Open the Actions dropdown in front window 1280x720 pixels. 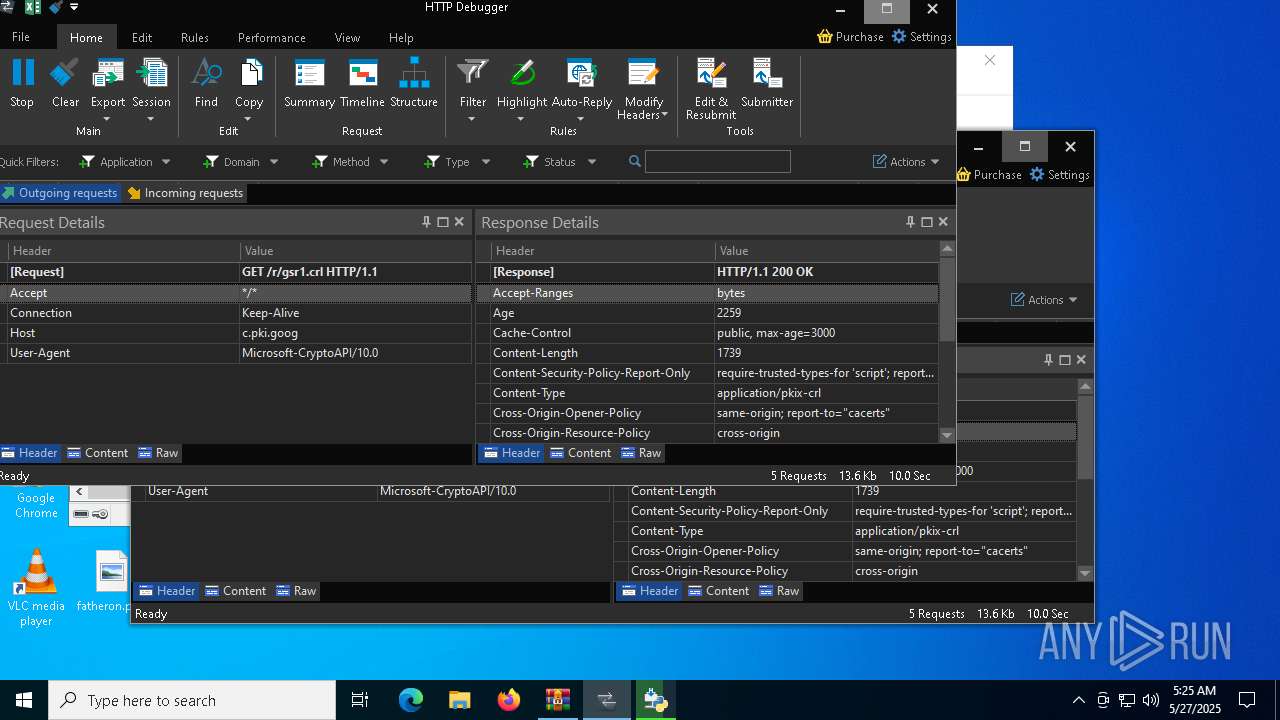pyautogui.click(x=907, y=162)
